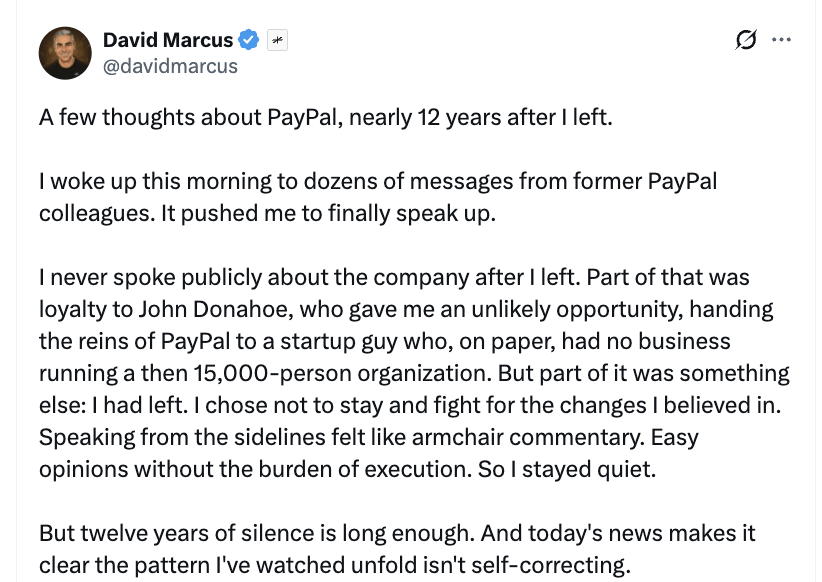Open the @davidmarcus handle link
This screenshot has width=822, height=582.
click(x=170, y=66)
